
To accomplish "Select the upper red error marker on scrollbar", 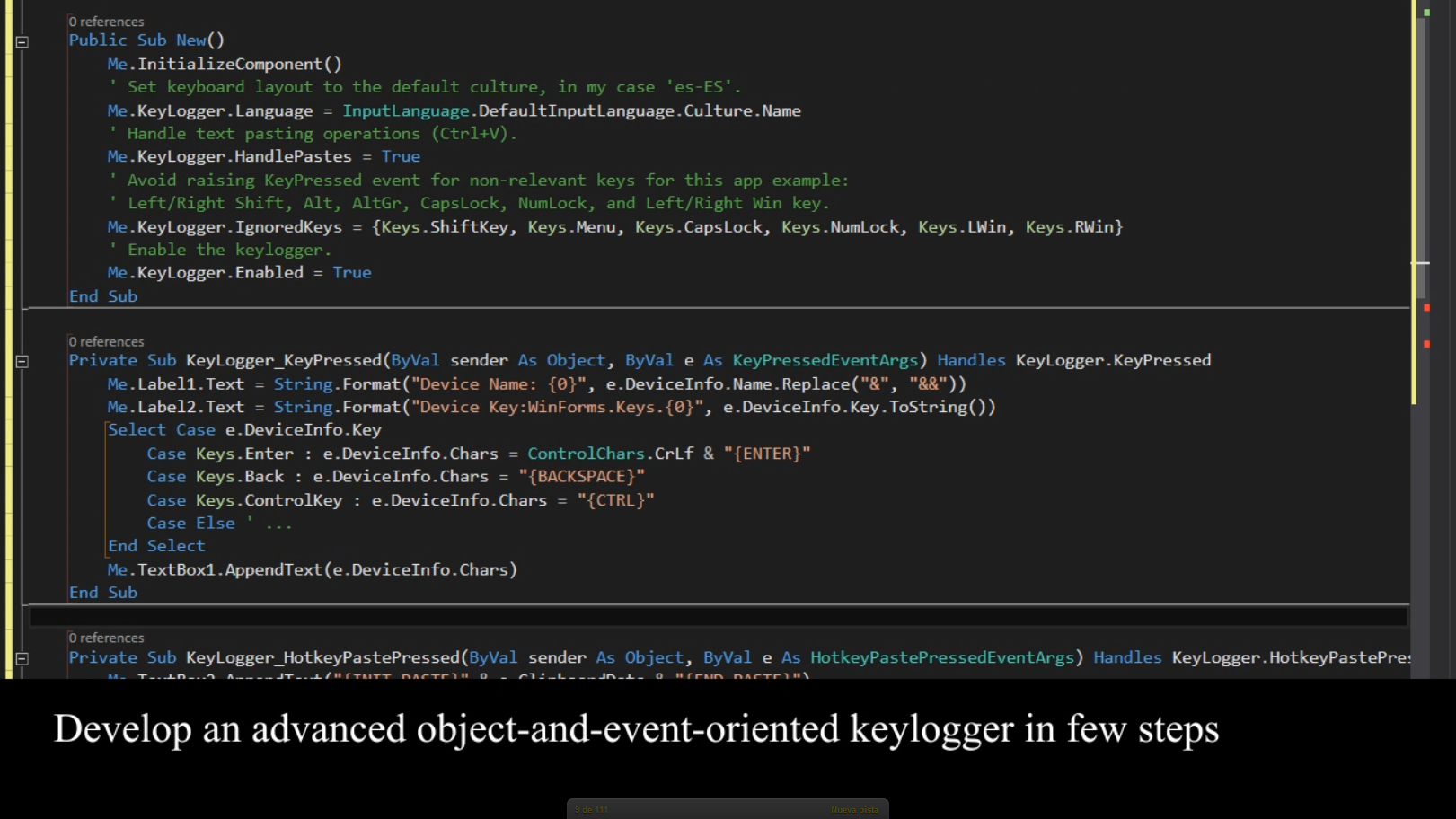I will 1428,306.
